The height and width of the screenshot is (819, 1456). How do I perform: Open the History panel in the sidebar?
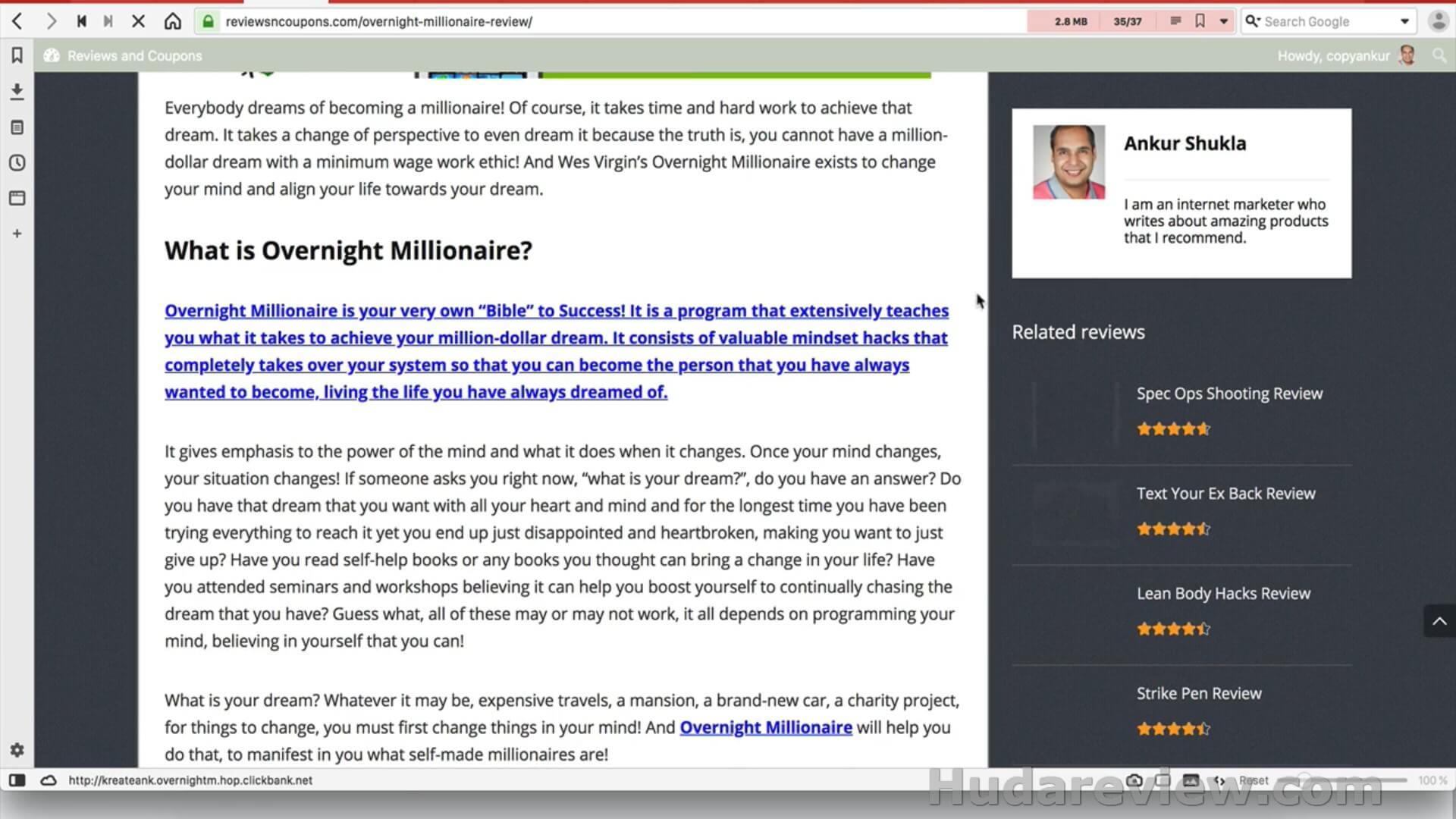click(x=17, y=163)
